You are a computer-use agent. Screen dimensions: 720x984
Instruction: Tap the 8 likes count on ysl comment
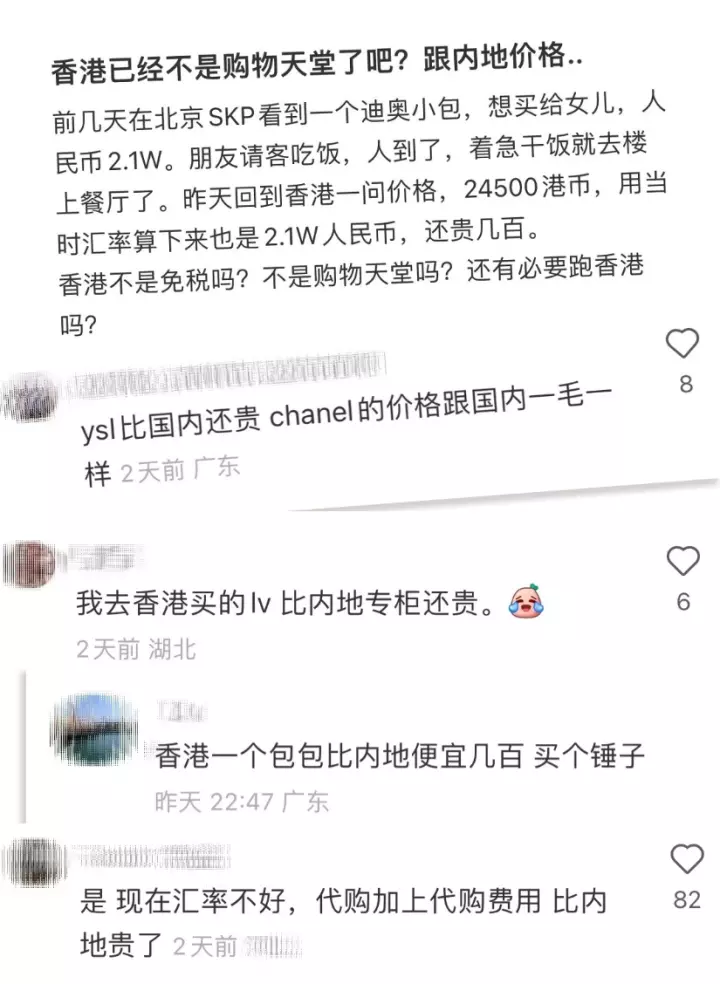click(685, 383)
